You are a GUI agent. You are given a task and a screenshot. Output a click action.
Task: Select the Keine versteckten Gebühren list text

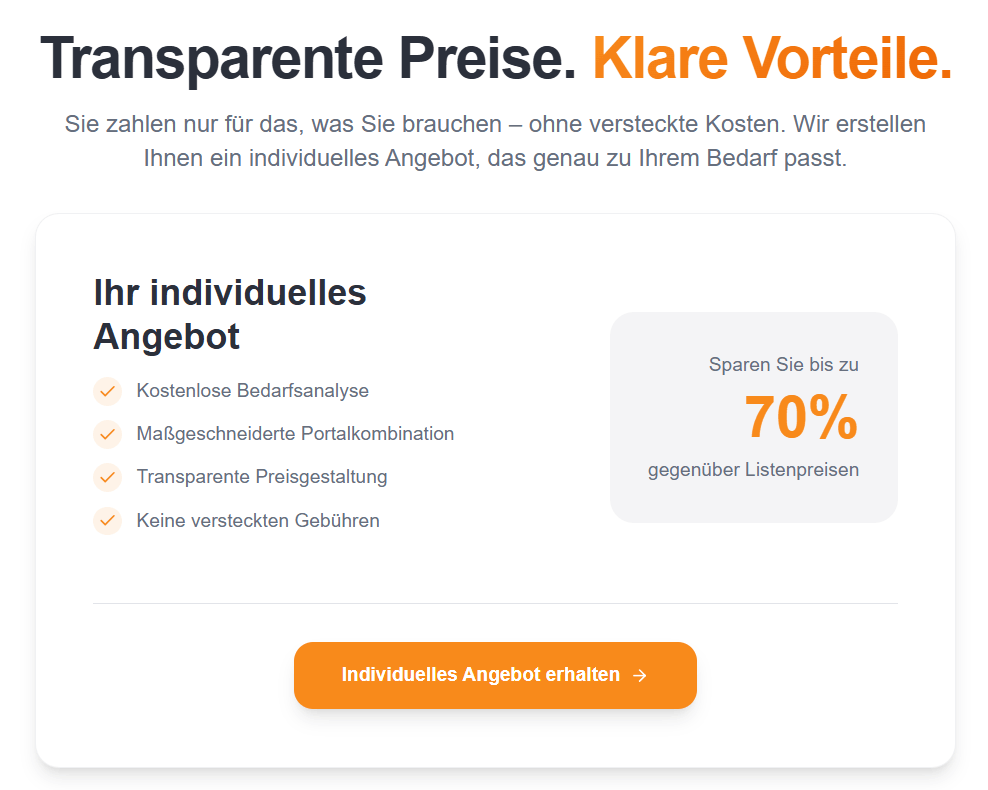(258, 520)
